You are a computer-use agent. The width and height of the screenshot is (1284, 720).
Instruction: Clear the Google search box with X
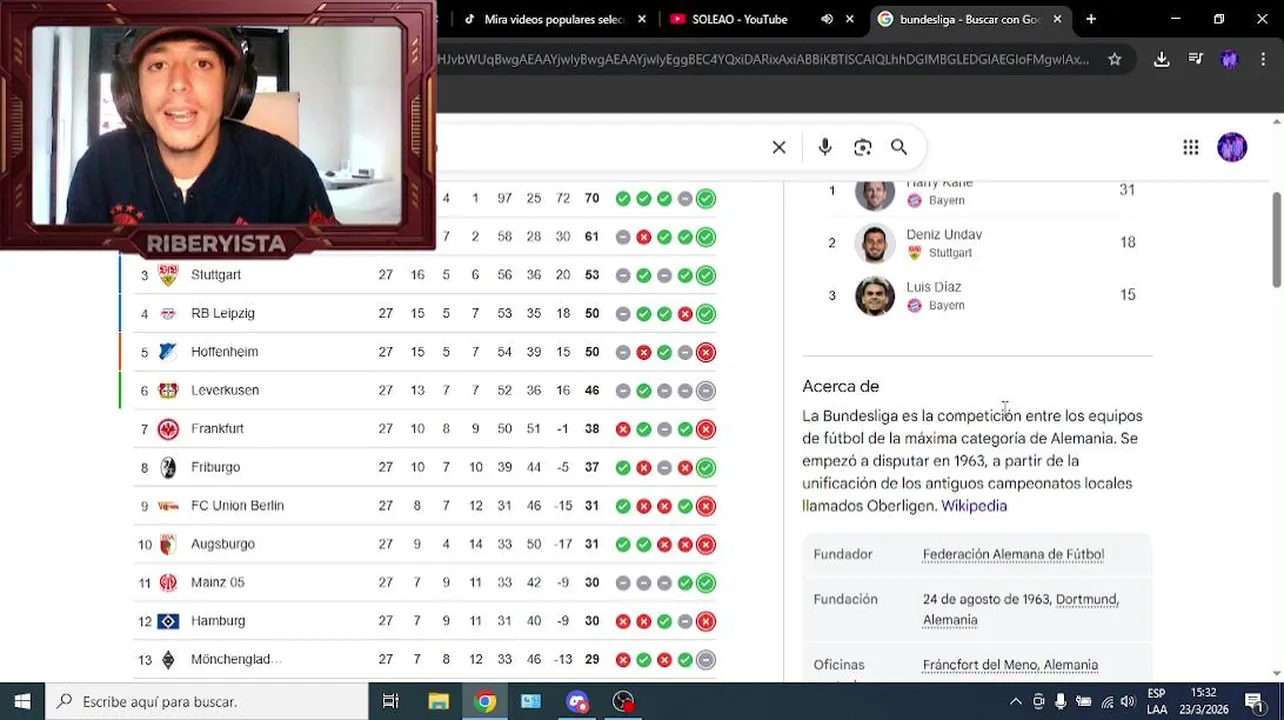pos(779,148)
